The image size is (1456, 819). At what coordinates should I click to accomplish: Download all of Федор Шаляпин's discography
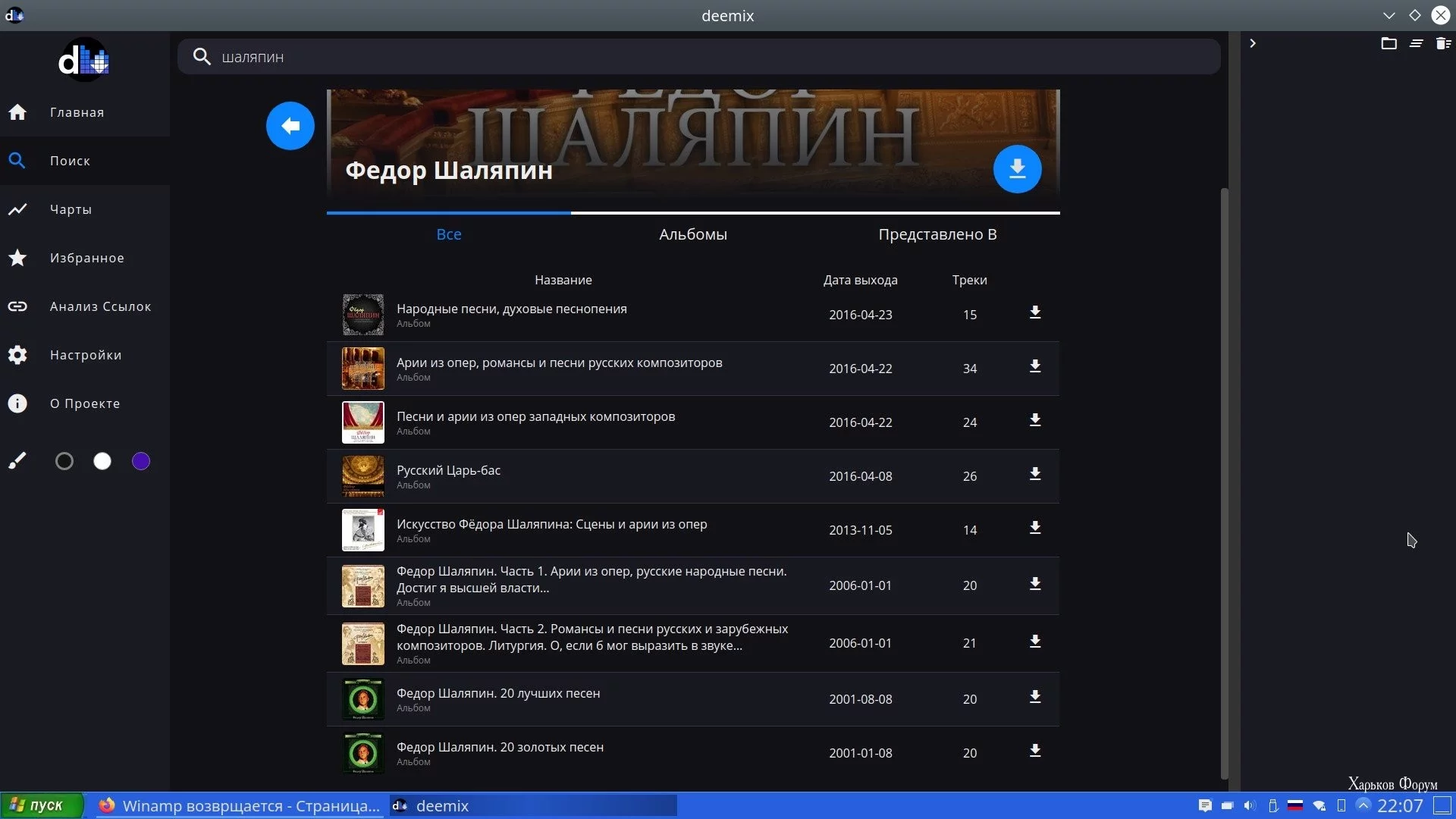(x=1017, y=169)
